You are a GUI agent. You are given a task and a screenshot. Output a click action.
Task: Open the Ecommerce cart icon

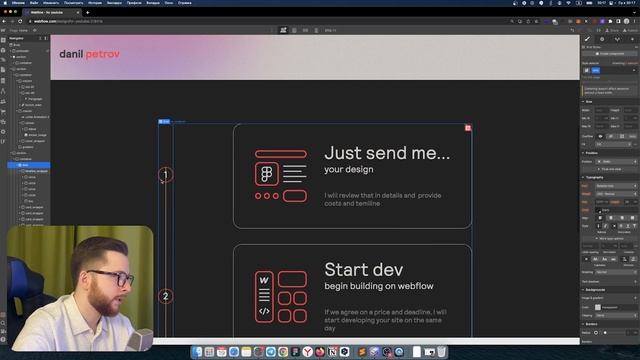pyautogui.click(x=3, y=111)
